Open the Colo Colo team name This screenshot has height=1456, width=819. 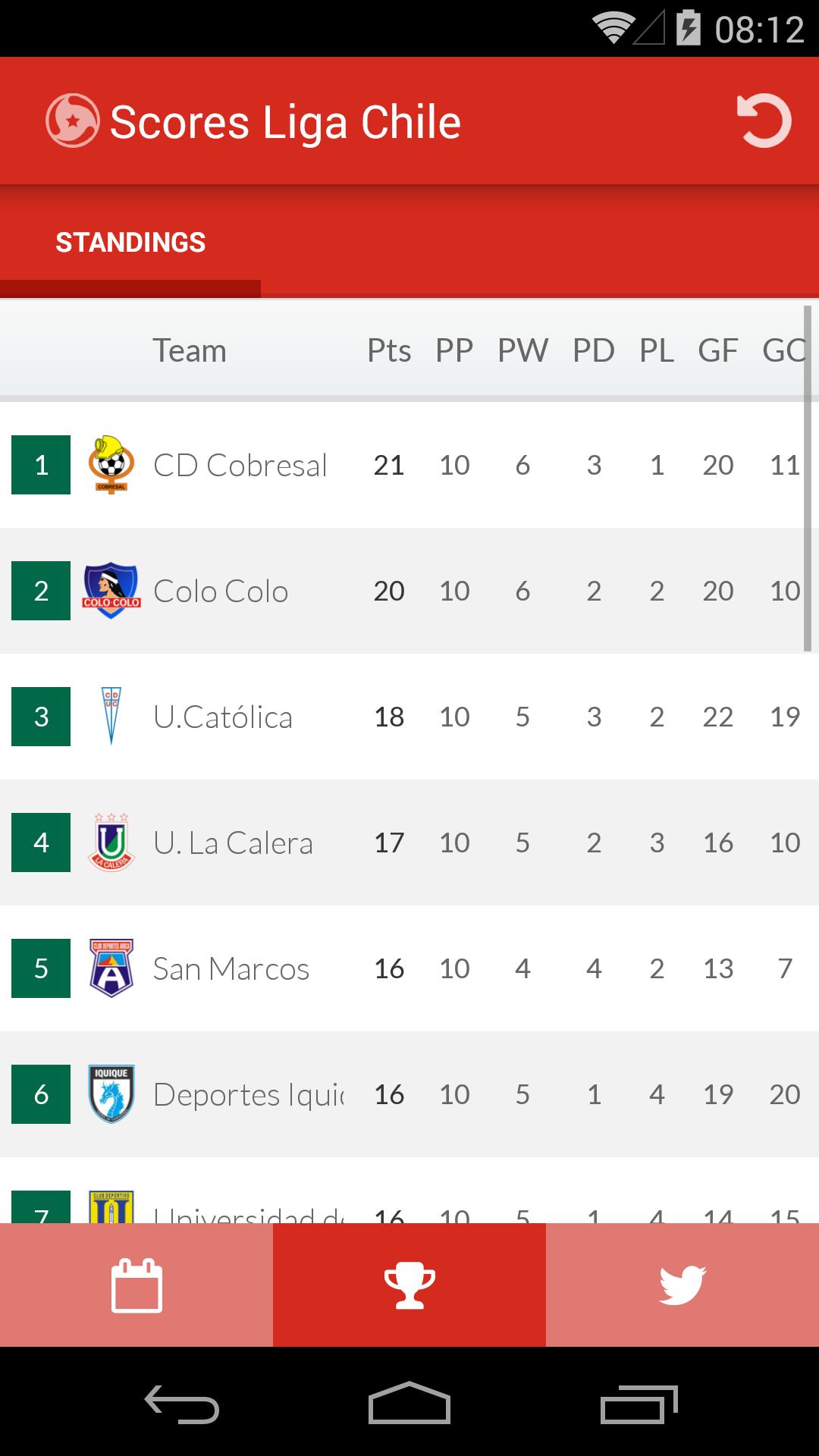tap(221, 591)
